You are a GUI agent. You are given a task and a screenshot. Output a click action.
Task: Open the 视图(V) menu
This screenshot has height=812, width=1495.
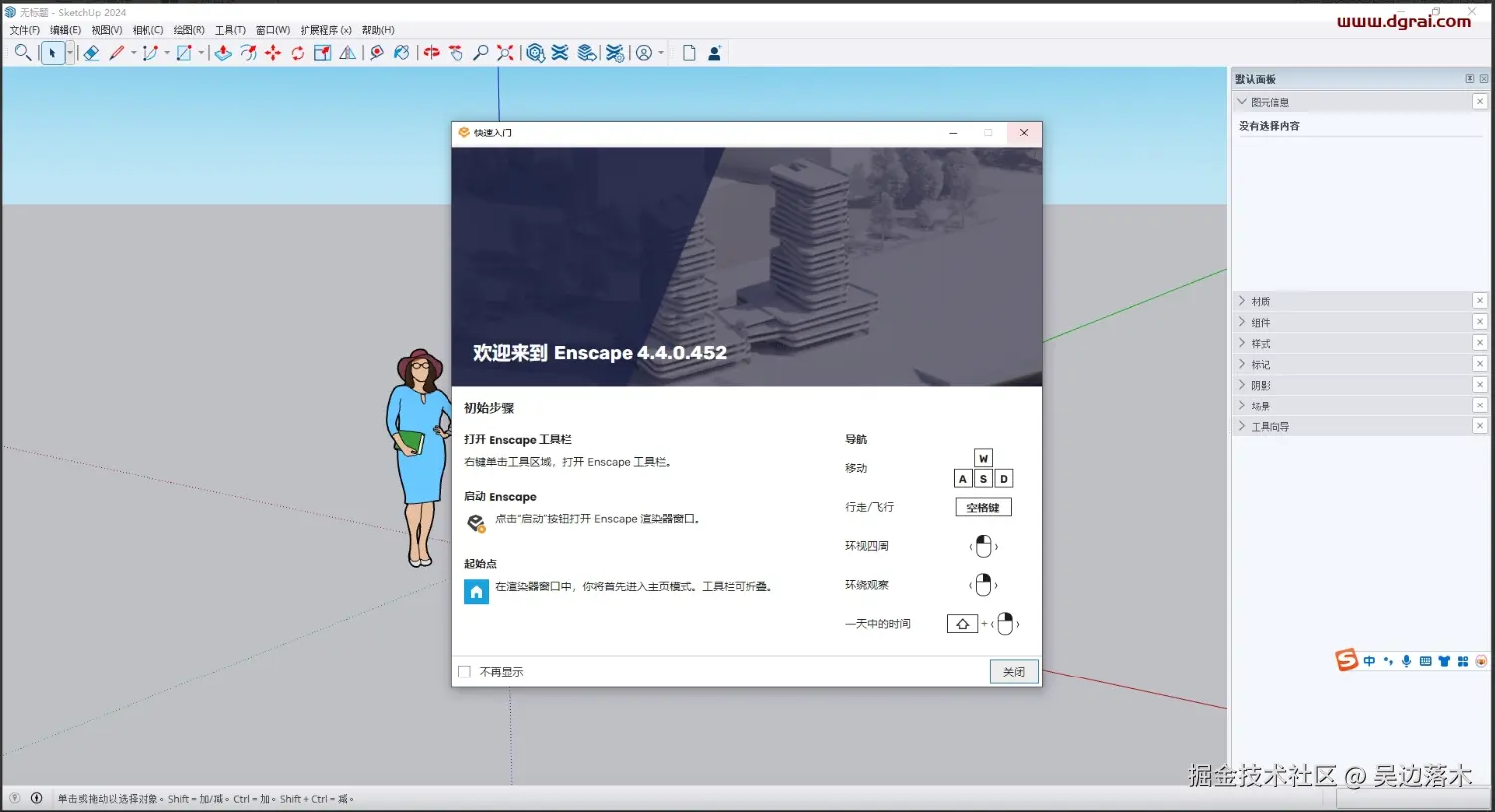107,30
